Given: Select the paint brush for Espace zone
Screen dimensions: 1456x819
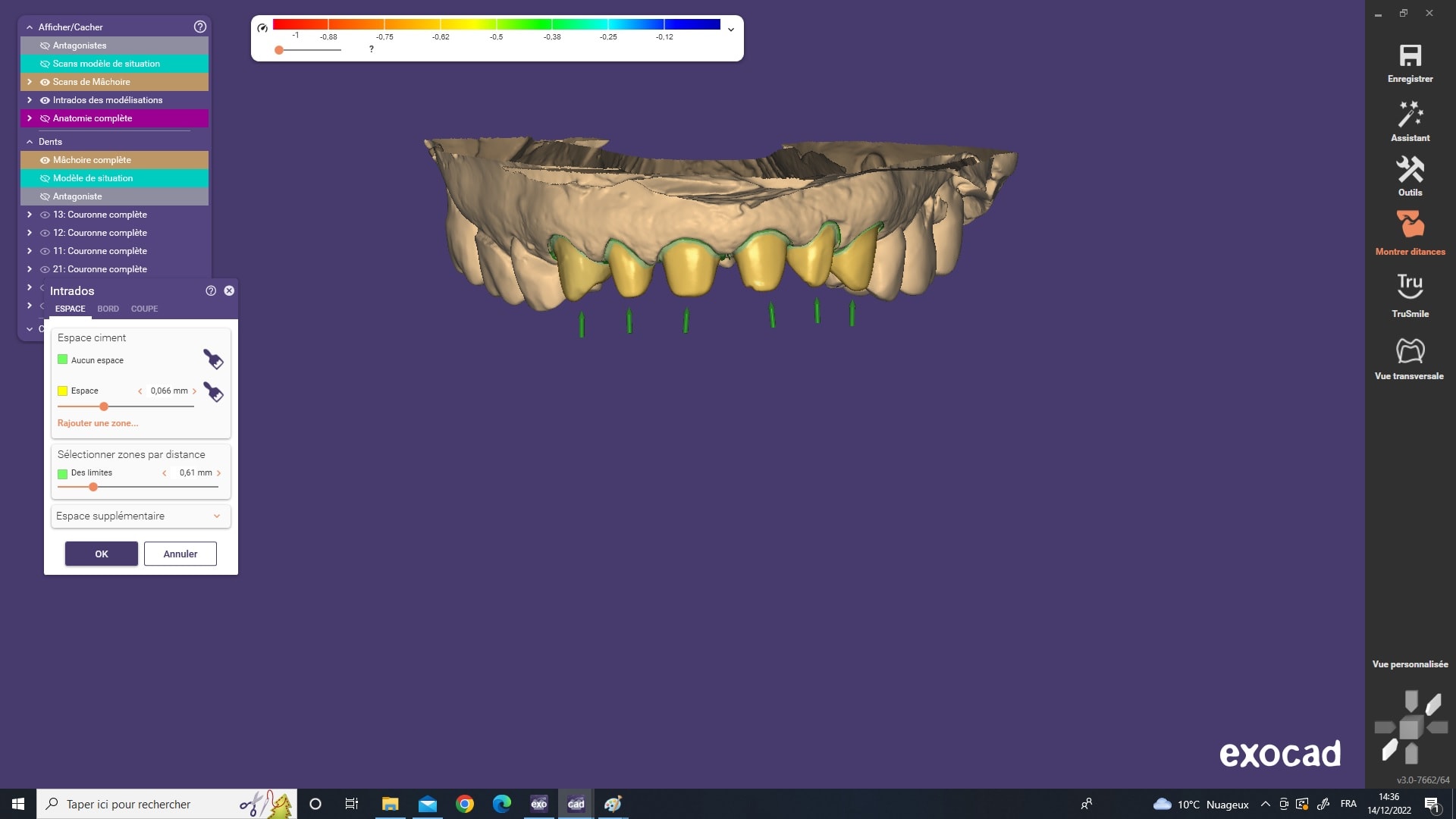Looking at the screenshot, I should pos(213,393).
